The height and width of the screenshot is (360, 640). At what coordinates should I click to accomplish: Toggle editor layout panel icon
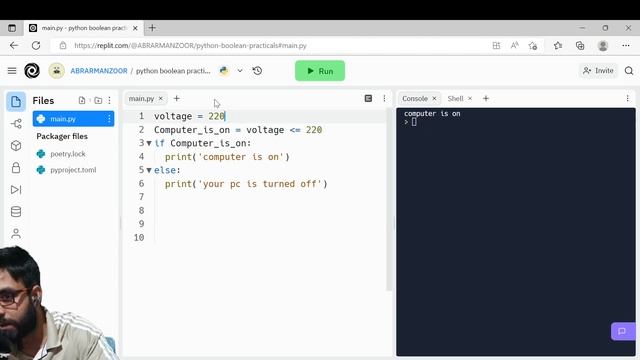(368, 98)
